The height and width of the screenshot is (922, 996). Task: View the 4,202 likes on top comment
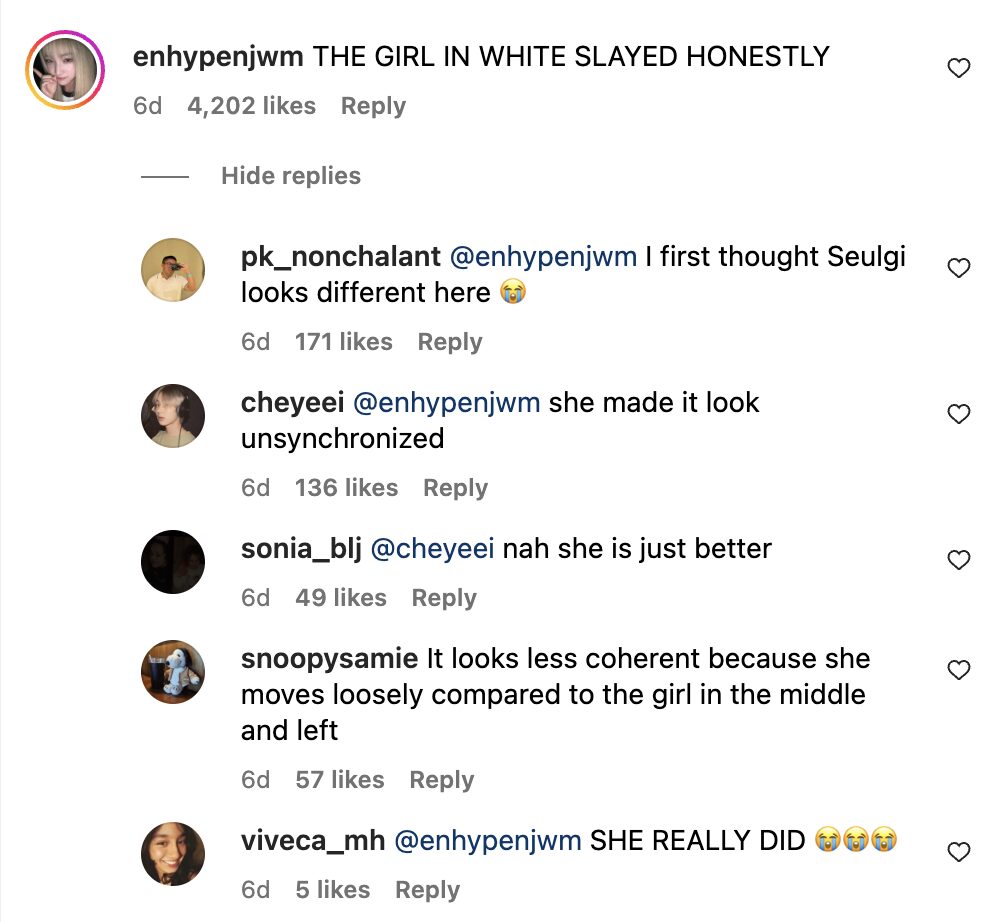click(251, 106)
